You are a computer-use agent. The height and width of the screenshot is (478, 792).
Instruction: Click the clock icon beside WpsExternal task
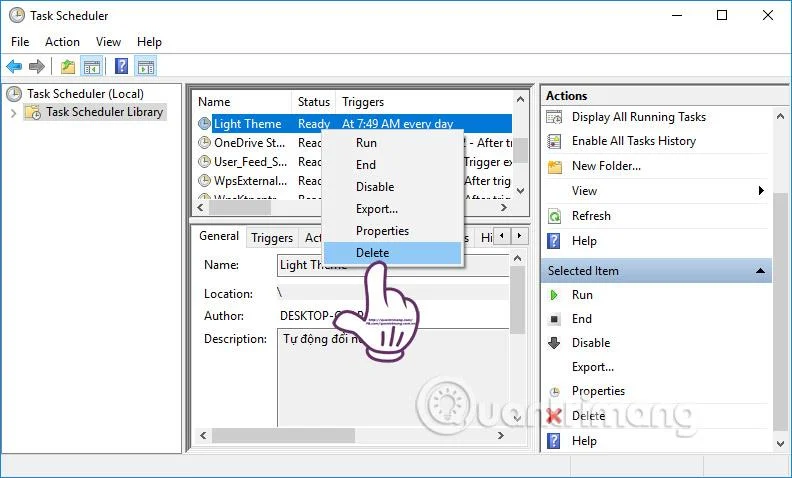(x=204, y=181)
